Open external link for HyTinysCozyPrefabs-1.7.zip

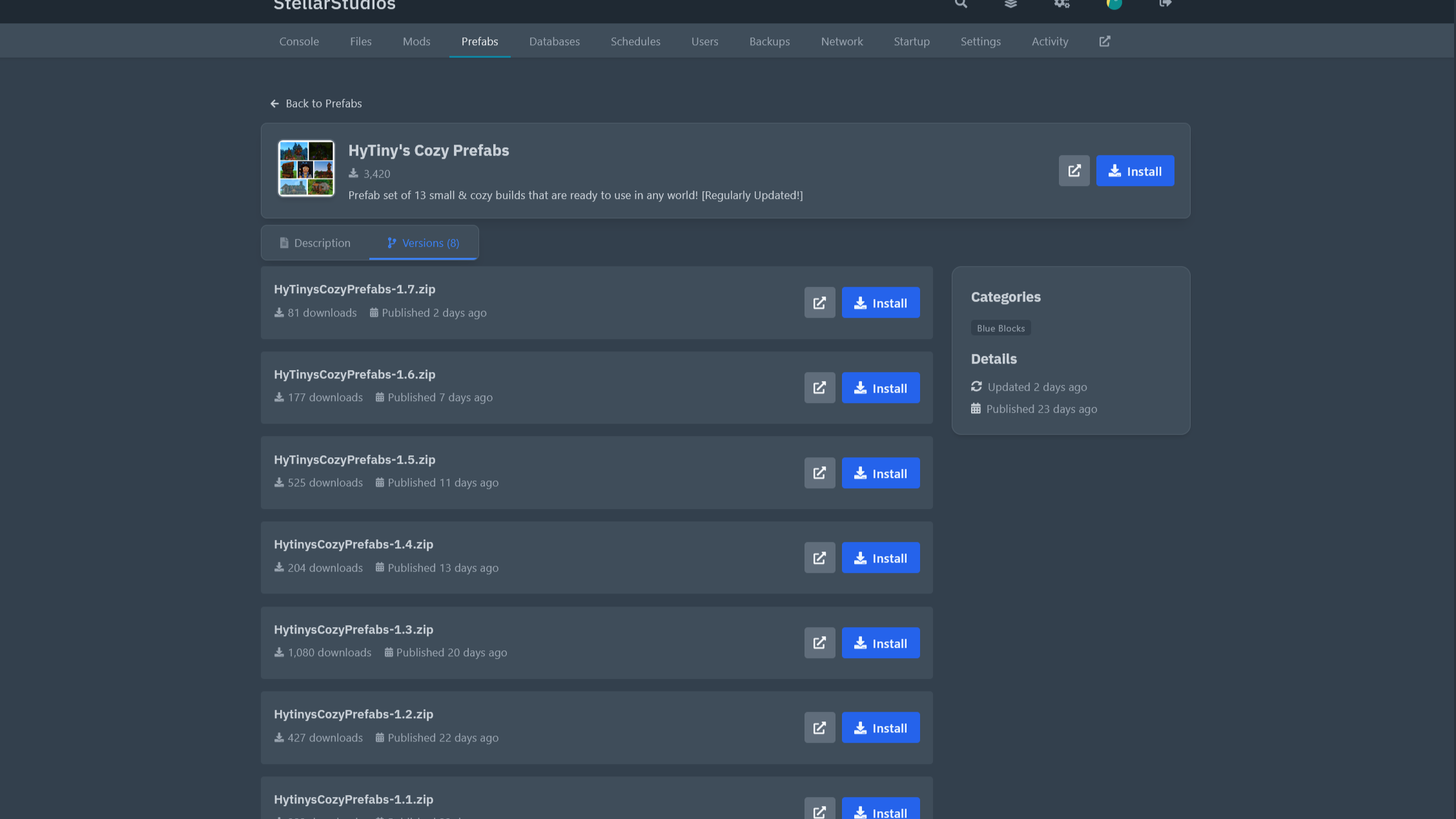(819, 303)
